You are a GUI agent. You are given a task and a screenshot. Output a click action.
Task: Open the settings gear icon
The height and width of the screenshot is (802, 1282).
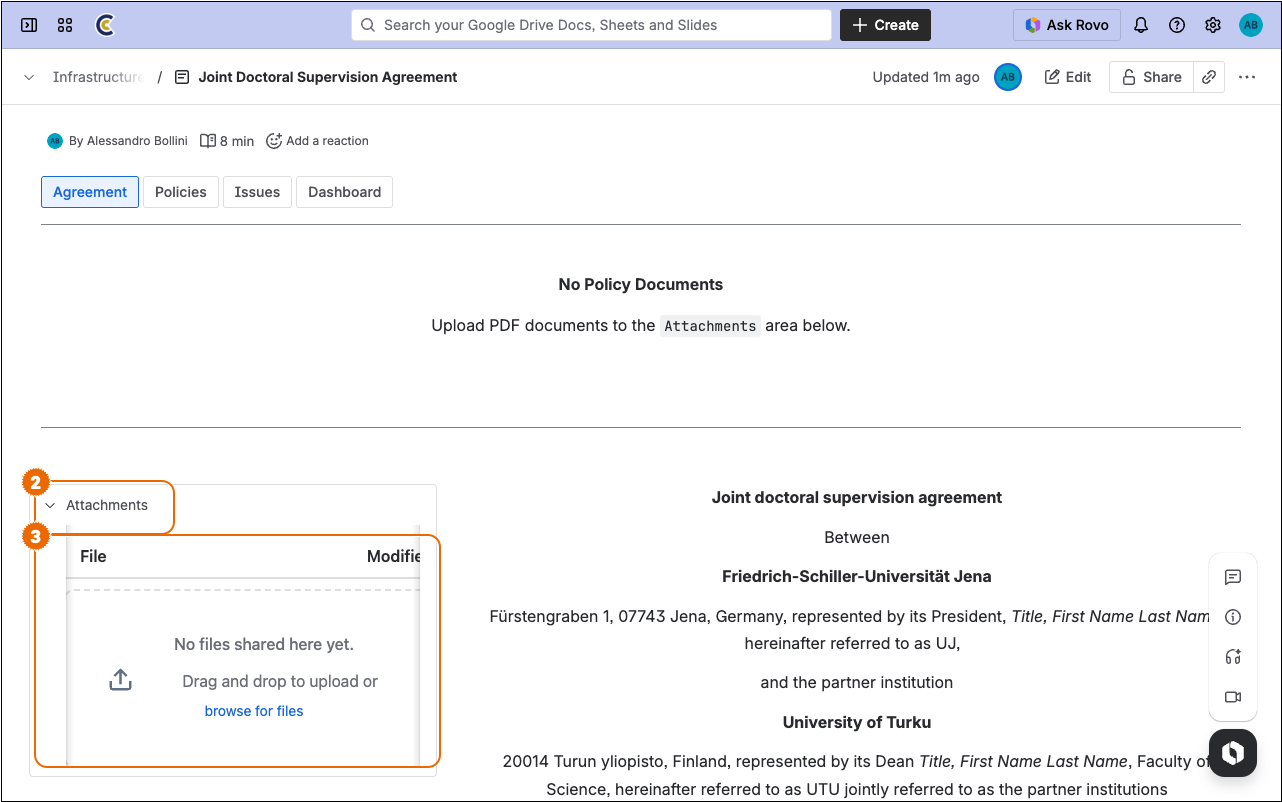pos(1213,25)
